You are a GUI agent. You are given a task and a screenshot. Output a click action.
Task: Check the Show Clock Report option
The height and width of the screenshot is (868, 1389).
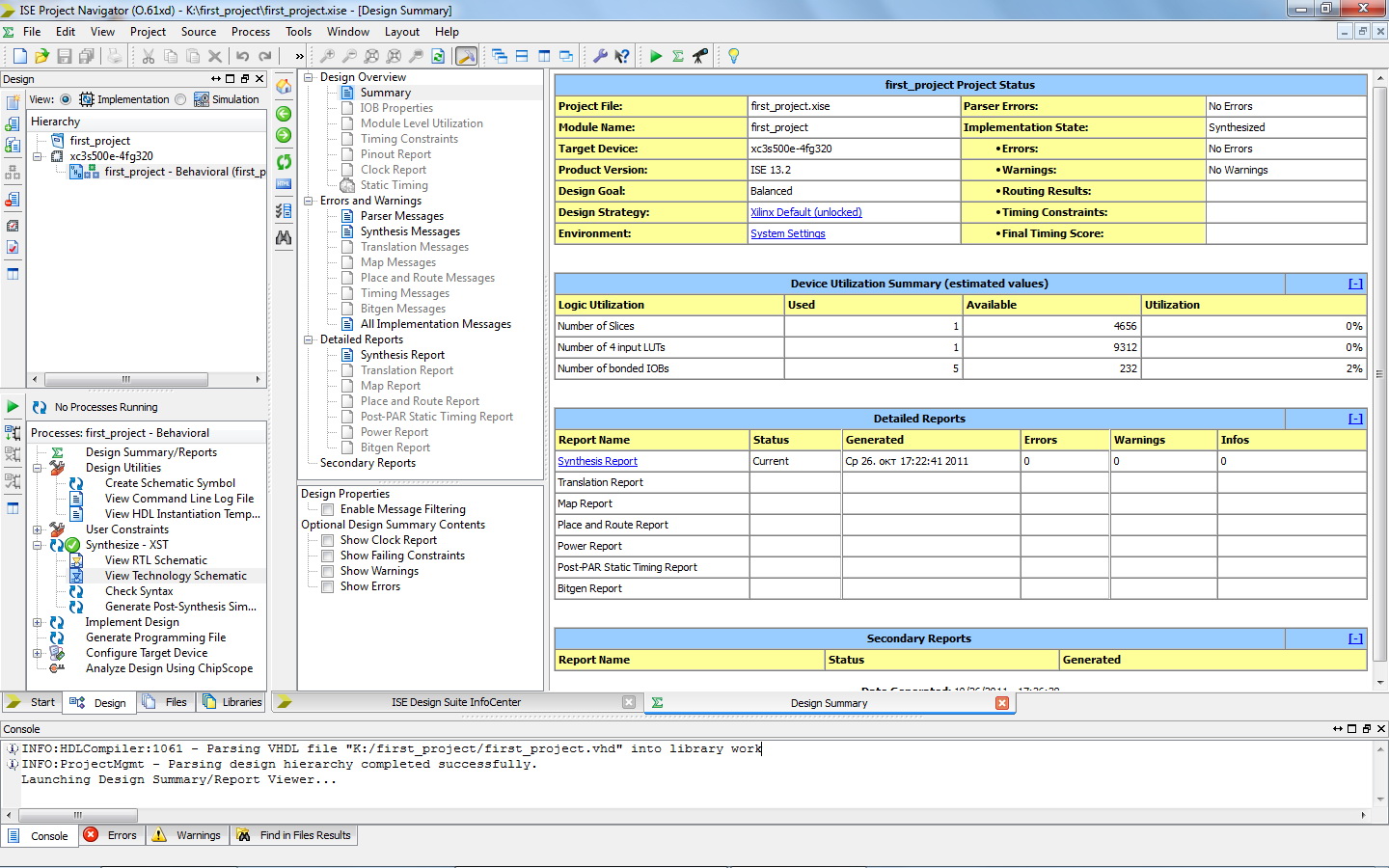[x=328, y=540]
